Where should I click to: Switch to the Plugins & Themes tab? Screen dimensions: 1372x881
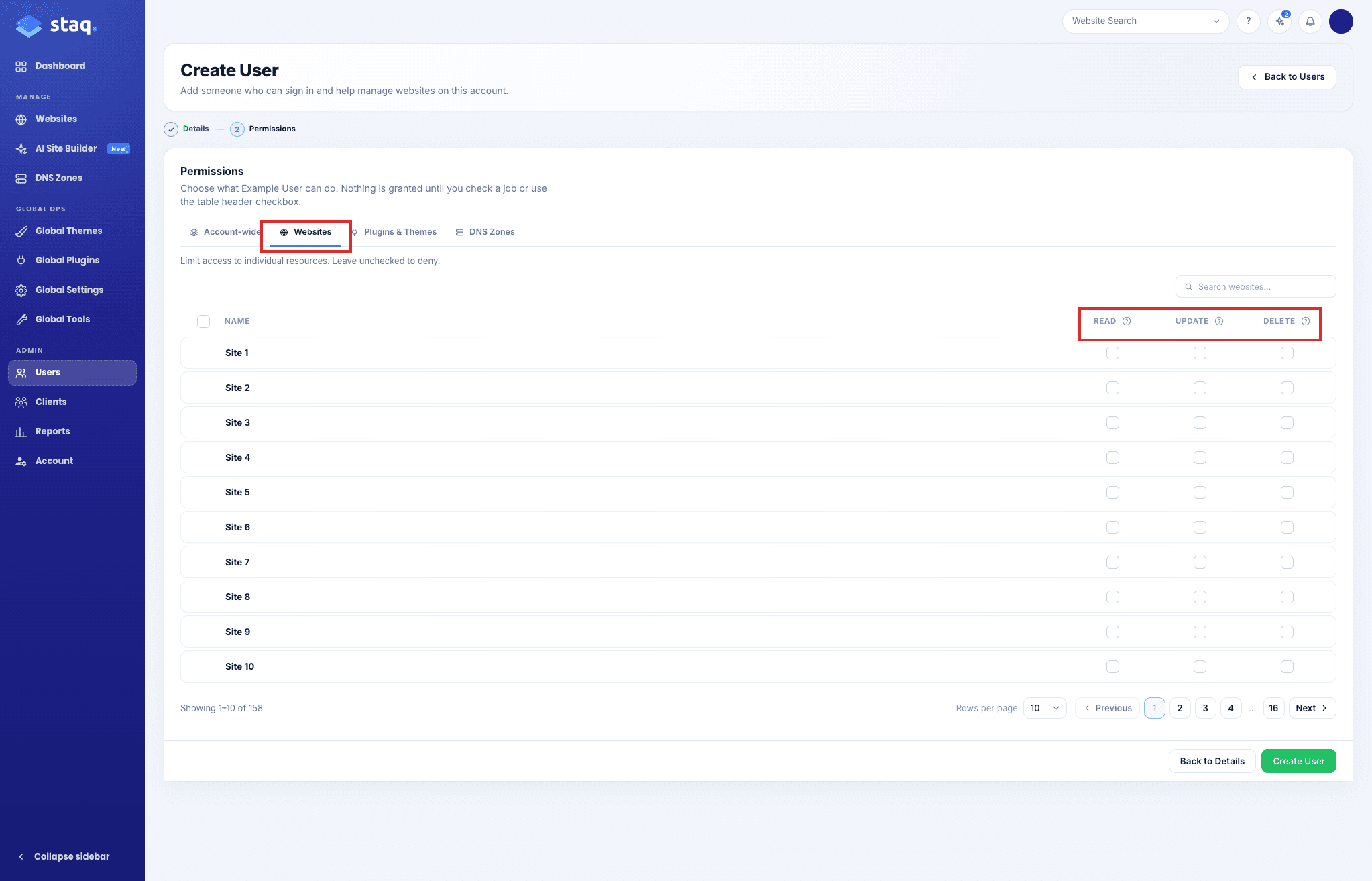394,232
